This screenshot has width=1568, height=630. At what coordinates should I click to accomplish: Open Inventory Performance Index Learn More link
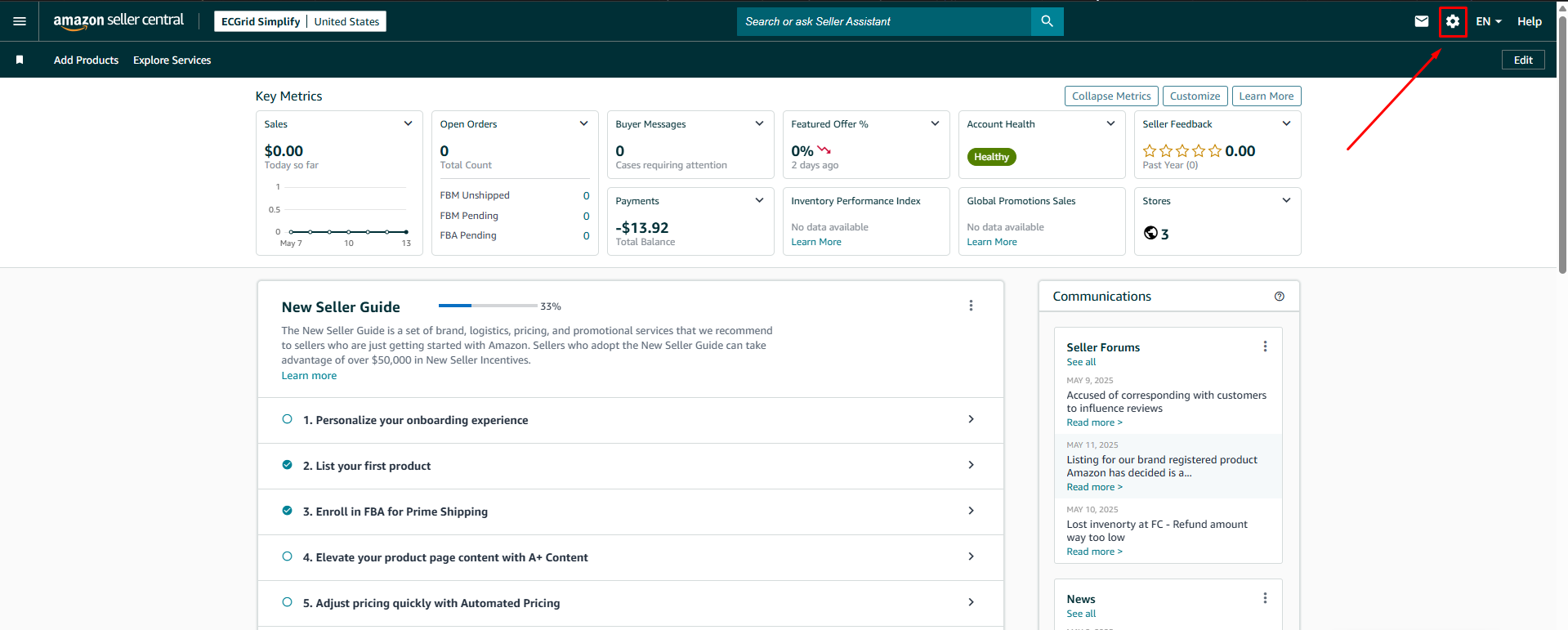pos(815,242)
